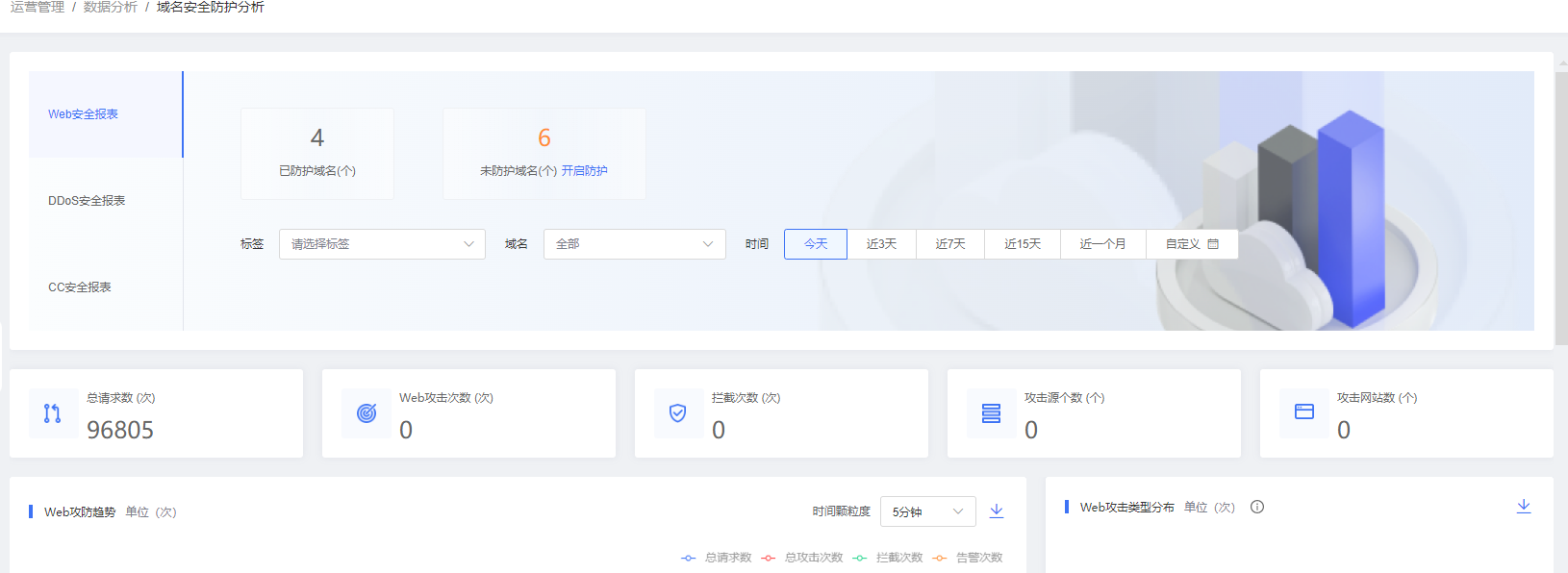Click info icon beside Web攻击类型分布

(x=1257, y=508)
